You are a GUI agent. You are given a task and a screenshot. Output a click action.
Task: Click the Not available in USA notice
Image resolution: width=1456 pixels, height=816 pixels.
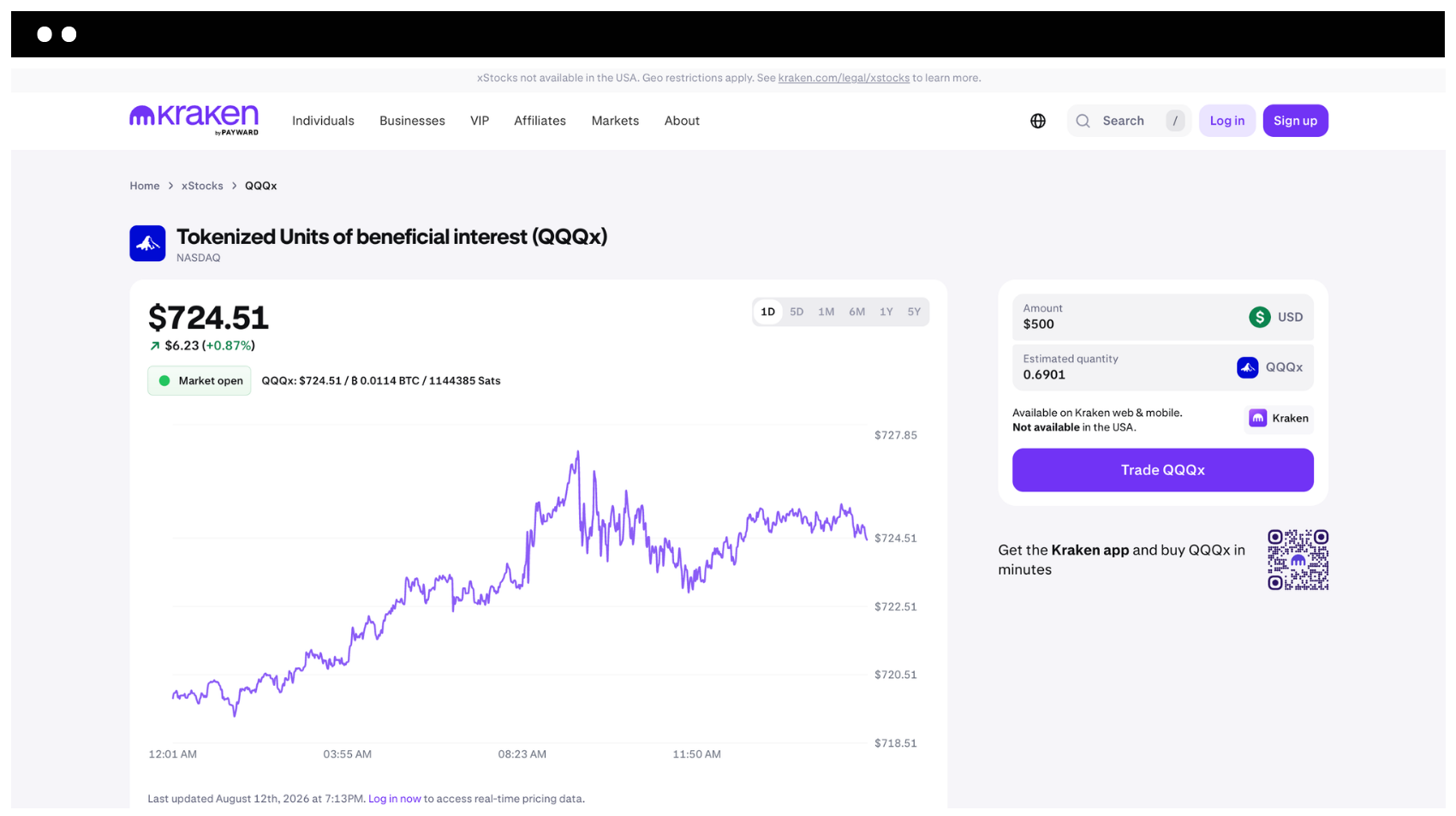(x=1074, y=427)
